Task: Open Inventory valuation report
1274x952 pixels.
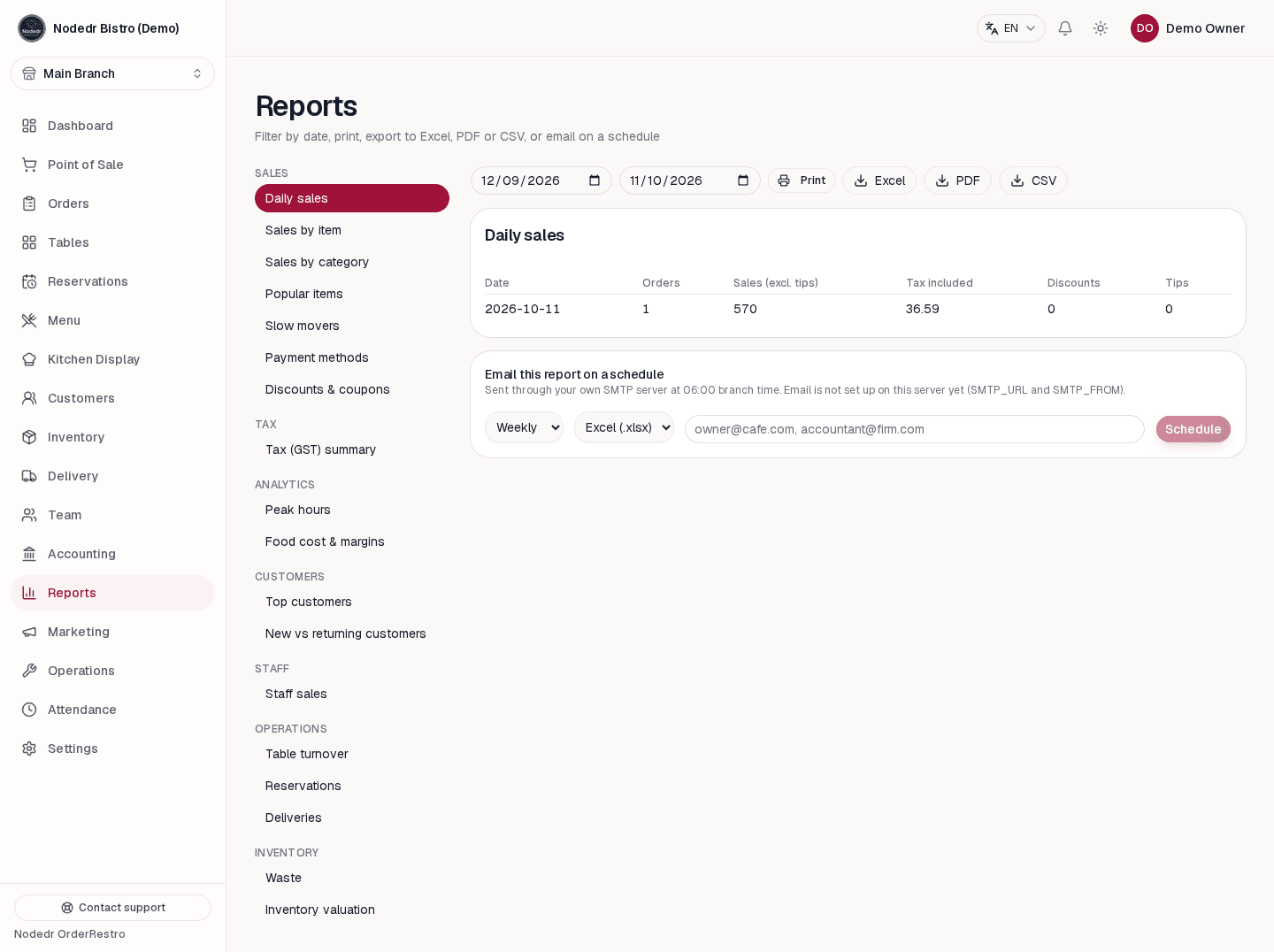Action: tap(352, 910)
